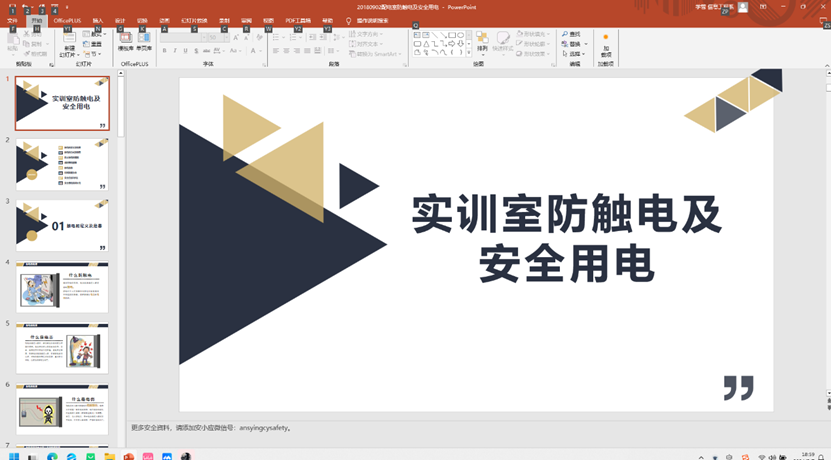The width and height of the screenshot is (831, 460).
Task: Click the Paste (粘贴) clipboard icon
Action: pyautogui.click(x=13, y=42)
